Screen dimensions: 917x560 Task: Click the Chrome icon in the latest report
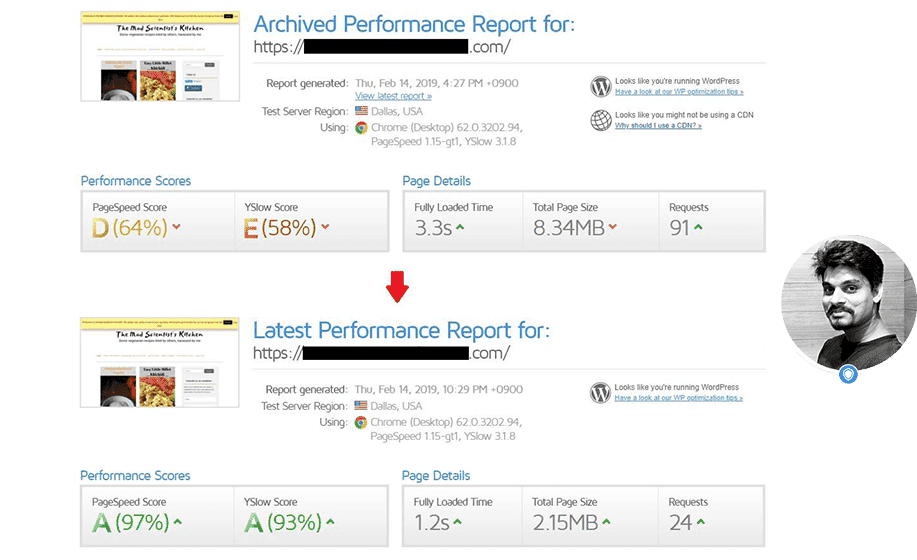point(361,423)
